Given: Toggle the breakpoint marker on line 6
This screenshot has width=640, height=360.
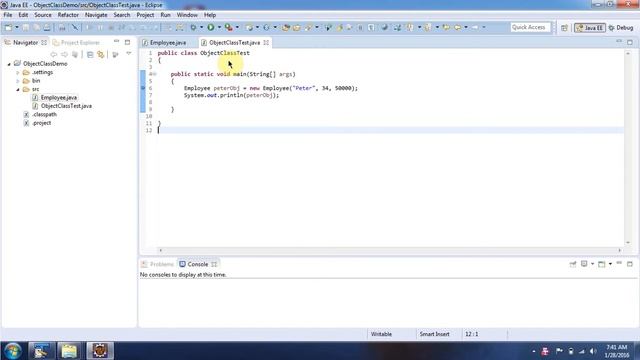Looking at the screenshot, I should (143, 88).
